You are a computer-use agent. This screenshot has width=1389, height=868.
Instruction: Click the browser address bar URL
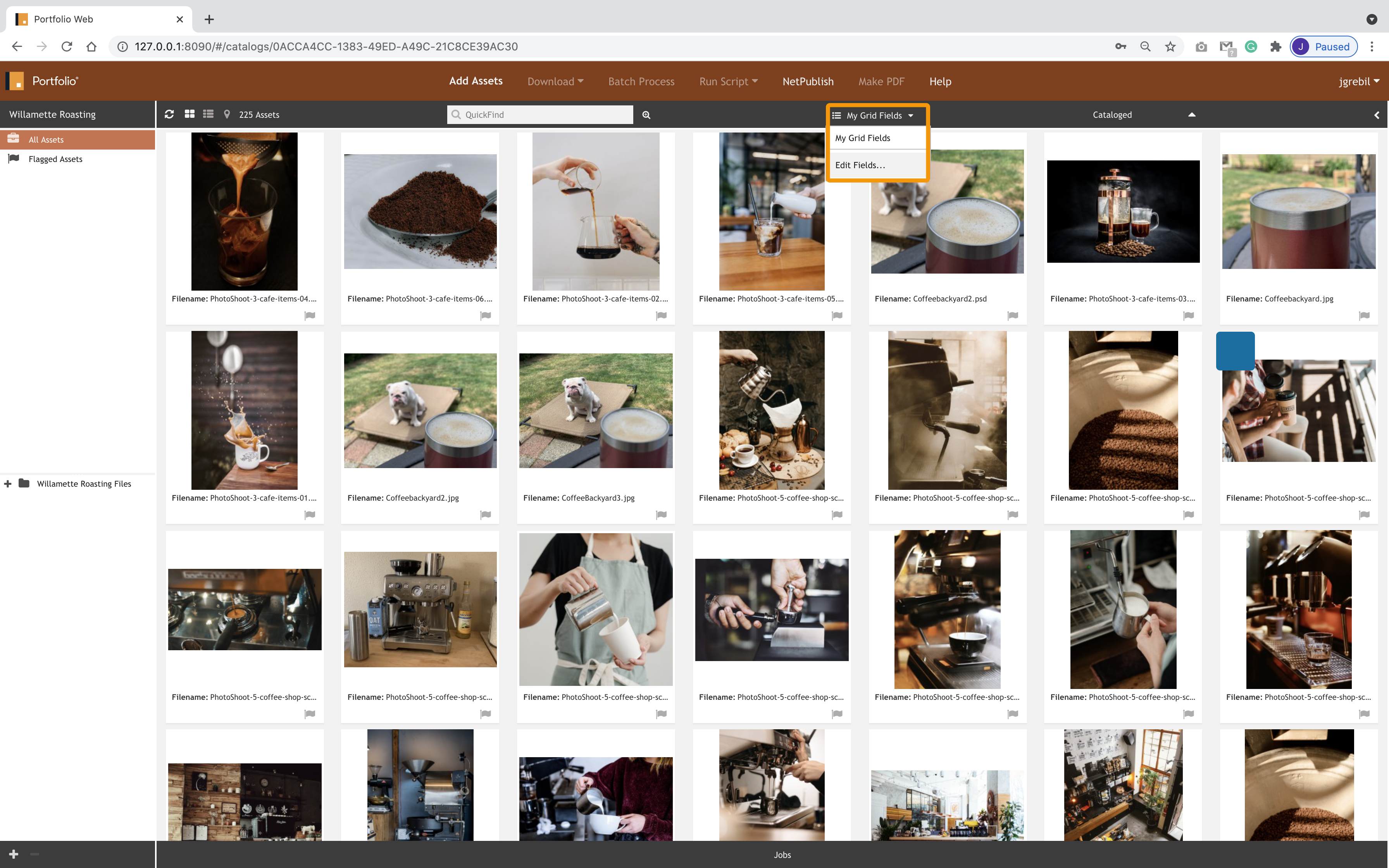pyautogui.click(x=326, y=46)
